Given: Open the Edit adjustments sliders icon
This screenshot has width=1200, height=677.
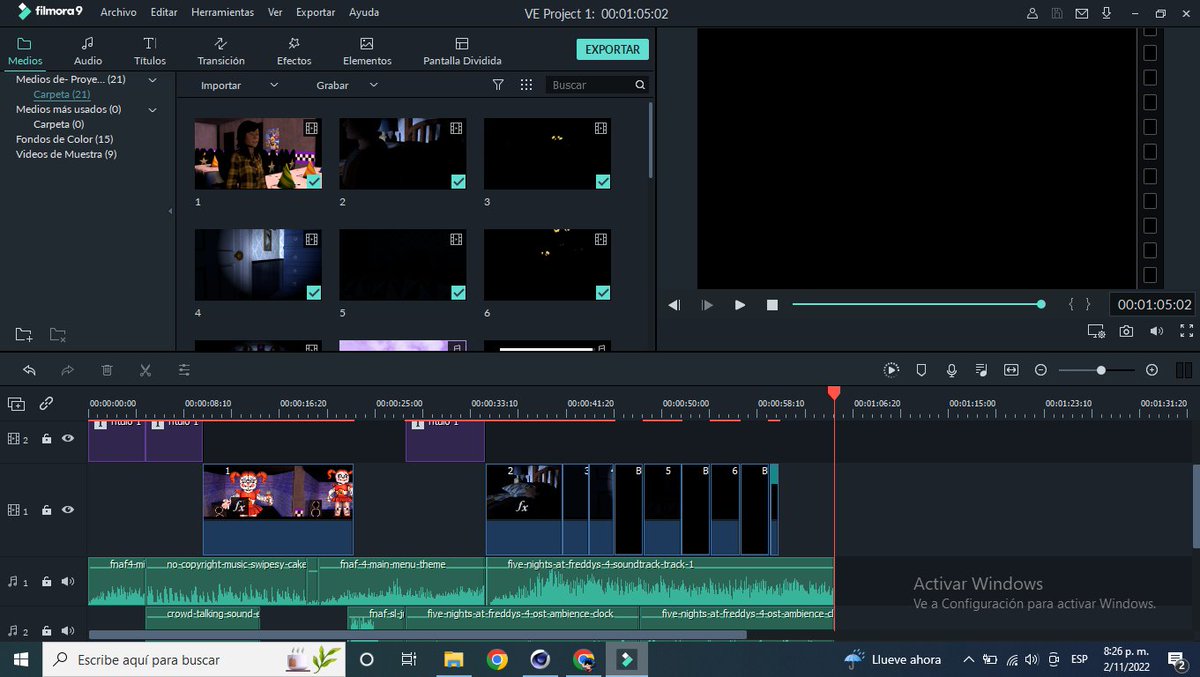Looking at the screenshot, I should click(x=184, y=370).
